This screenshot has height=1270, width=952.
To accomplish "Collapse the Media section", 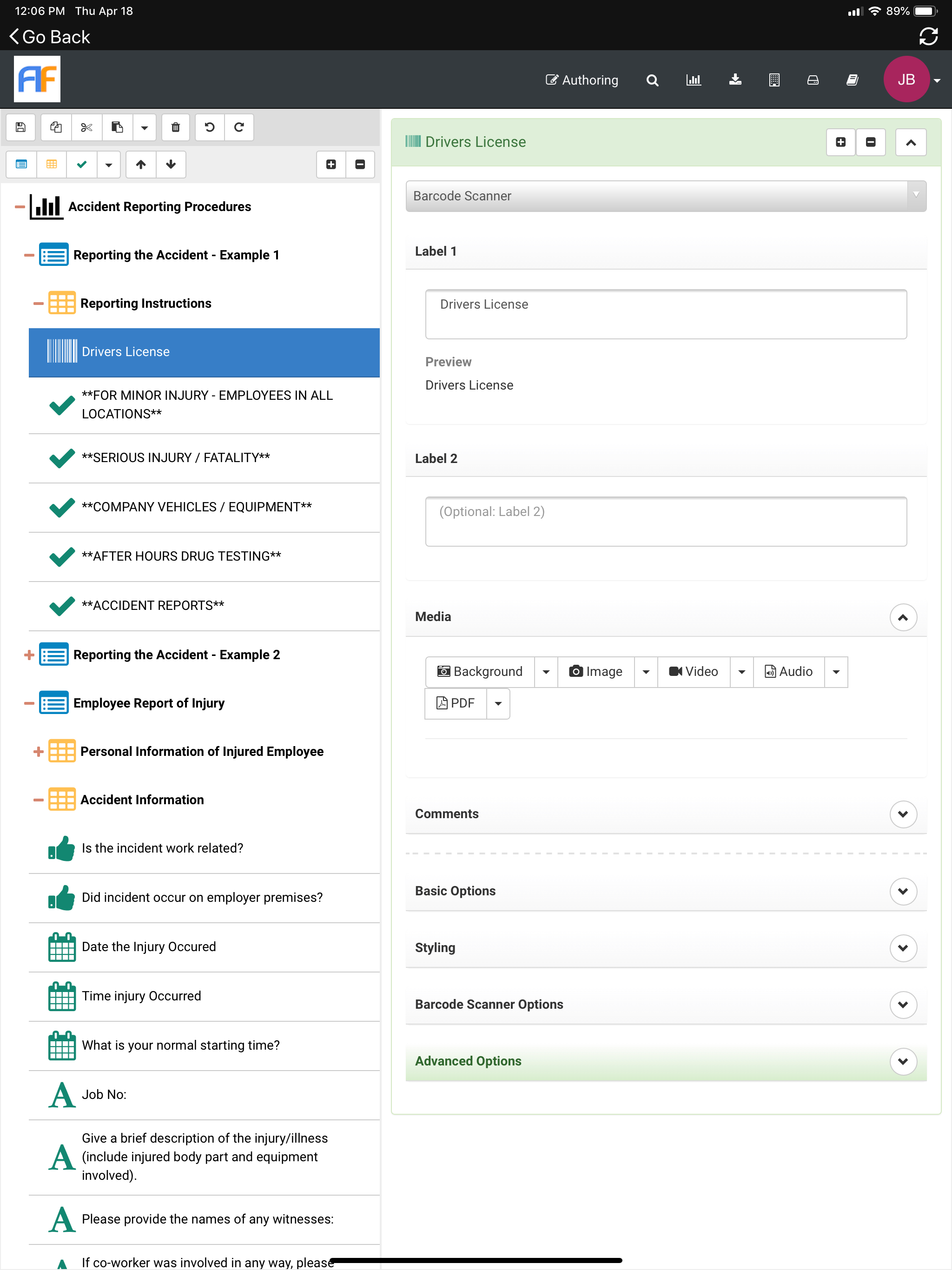I will point(903,618).
